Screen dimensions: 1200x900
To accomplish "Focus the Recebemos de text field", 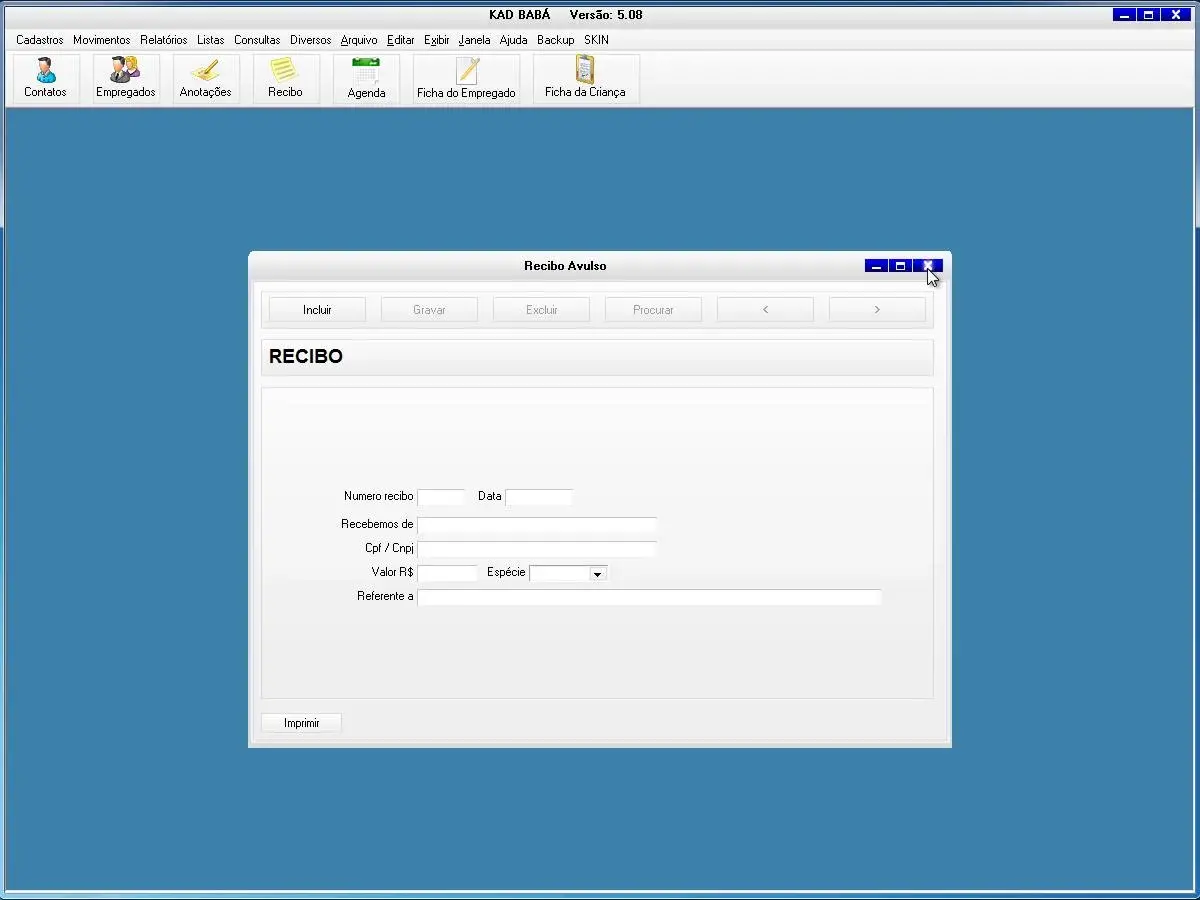I will 537,525.
